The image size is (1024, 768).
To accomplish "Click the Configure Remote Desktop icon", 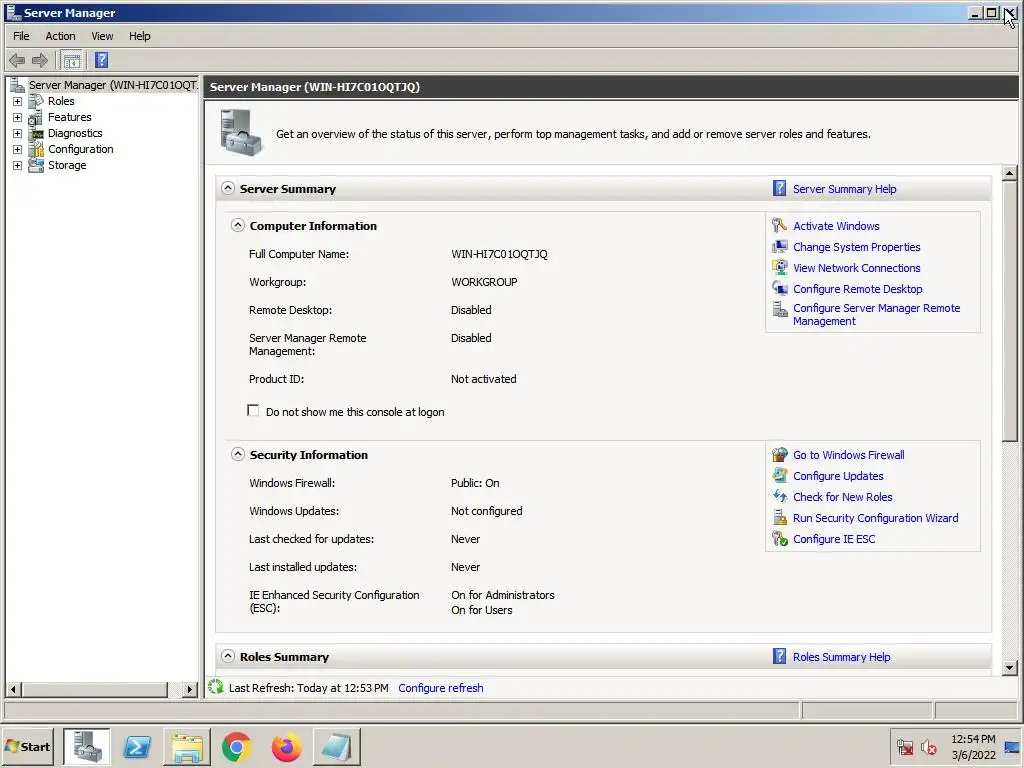I will click(779, 289).
